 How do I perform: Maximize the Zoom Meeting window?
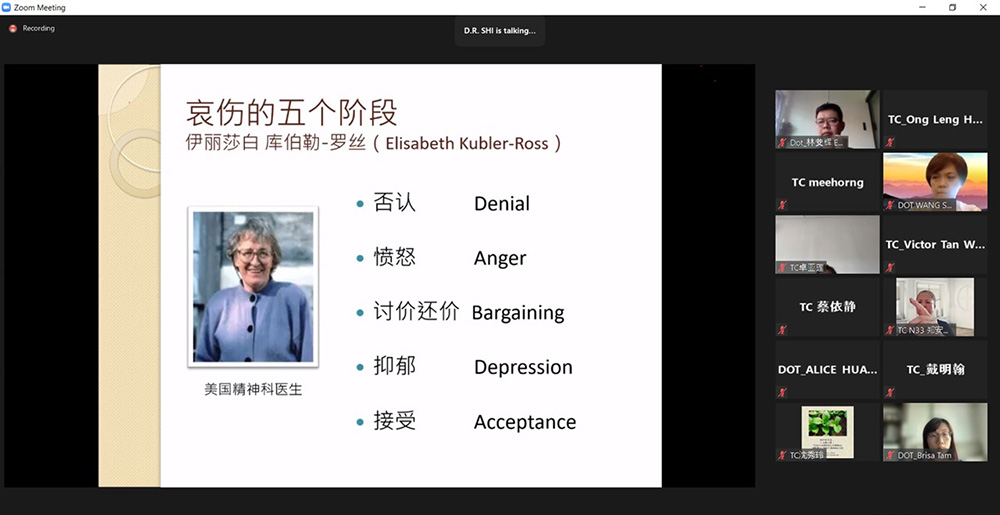click(x=952, y=7)
